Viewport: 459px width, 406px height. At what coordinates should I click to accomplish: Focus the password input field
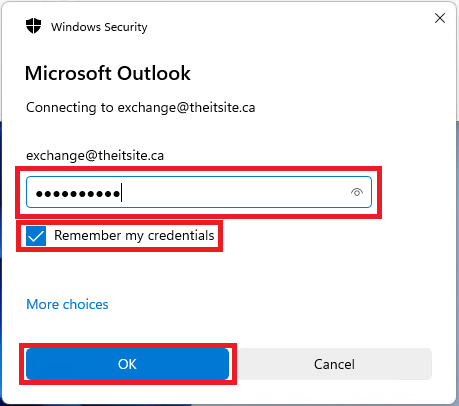tap(199, 192)
